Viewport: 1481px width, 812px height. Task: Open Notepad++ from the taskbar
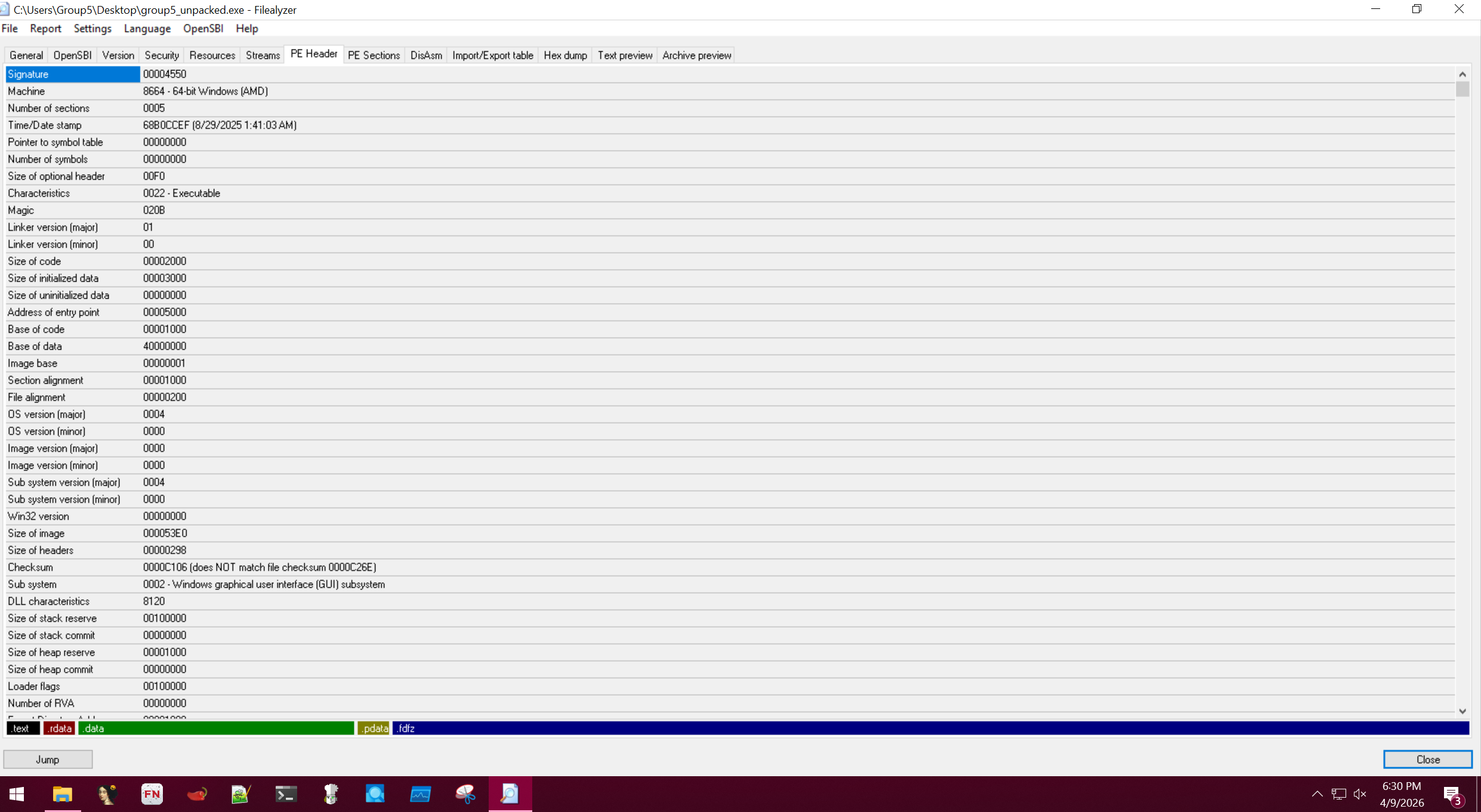(x=240, y=794)
